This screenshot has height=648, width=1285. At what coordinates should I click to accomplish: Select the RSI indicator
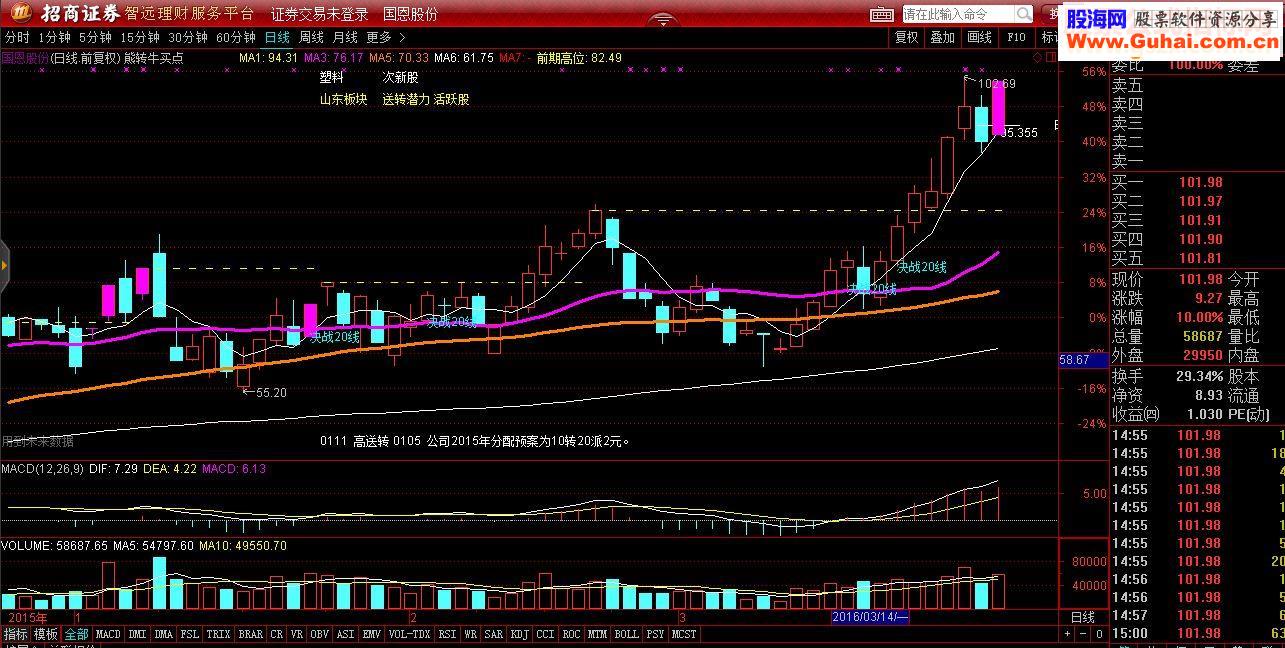447,634
